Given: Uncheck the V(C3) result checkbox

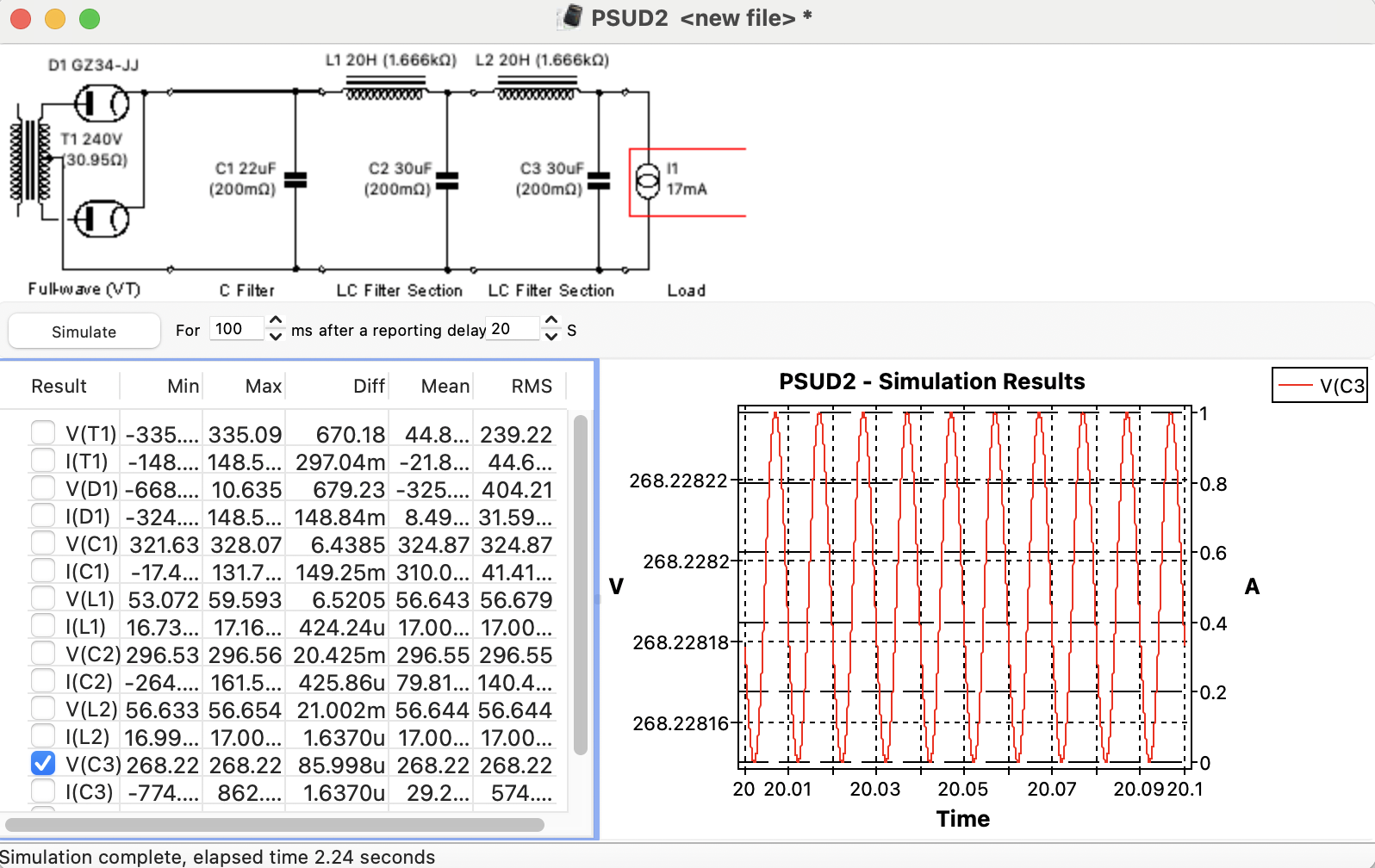Looking at the screenshot, I should click(43, 764).
